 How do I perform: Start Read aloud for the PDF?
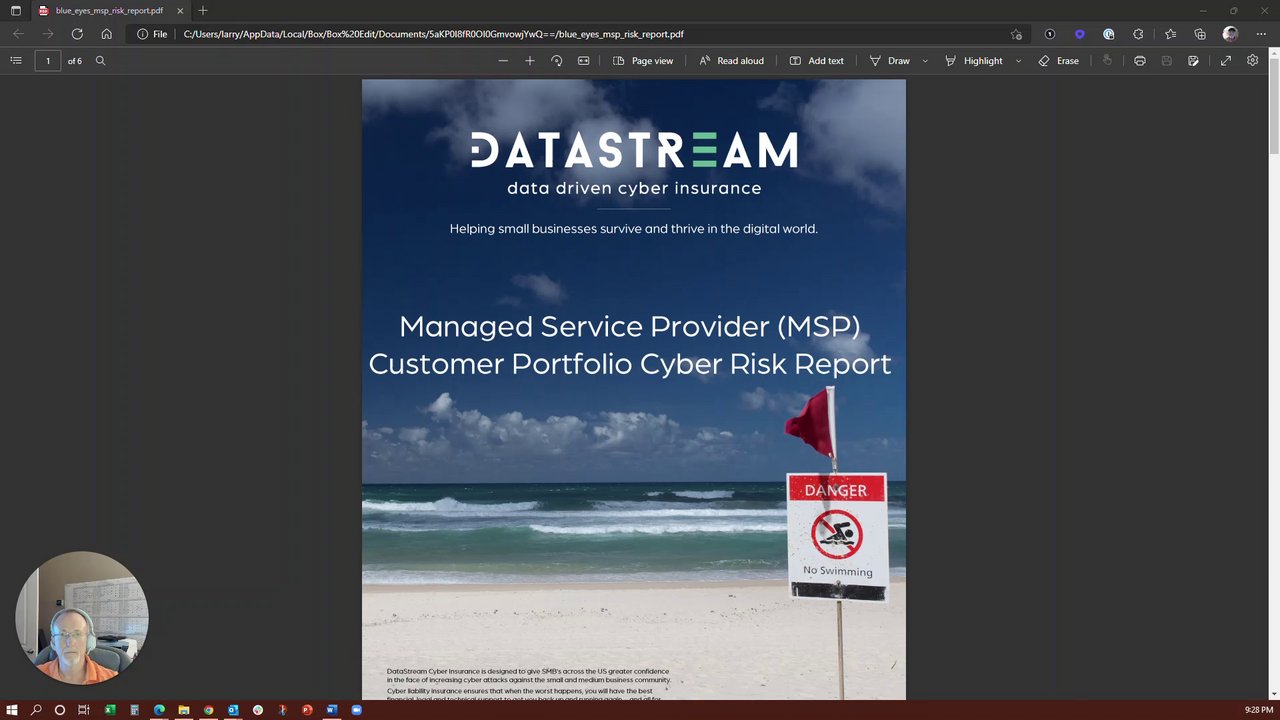coord(731,61)
